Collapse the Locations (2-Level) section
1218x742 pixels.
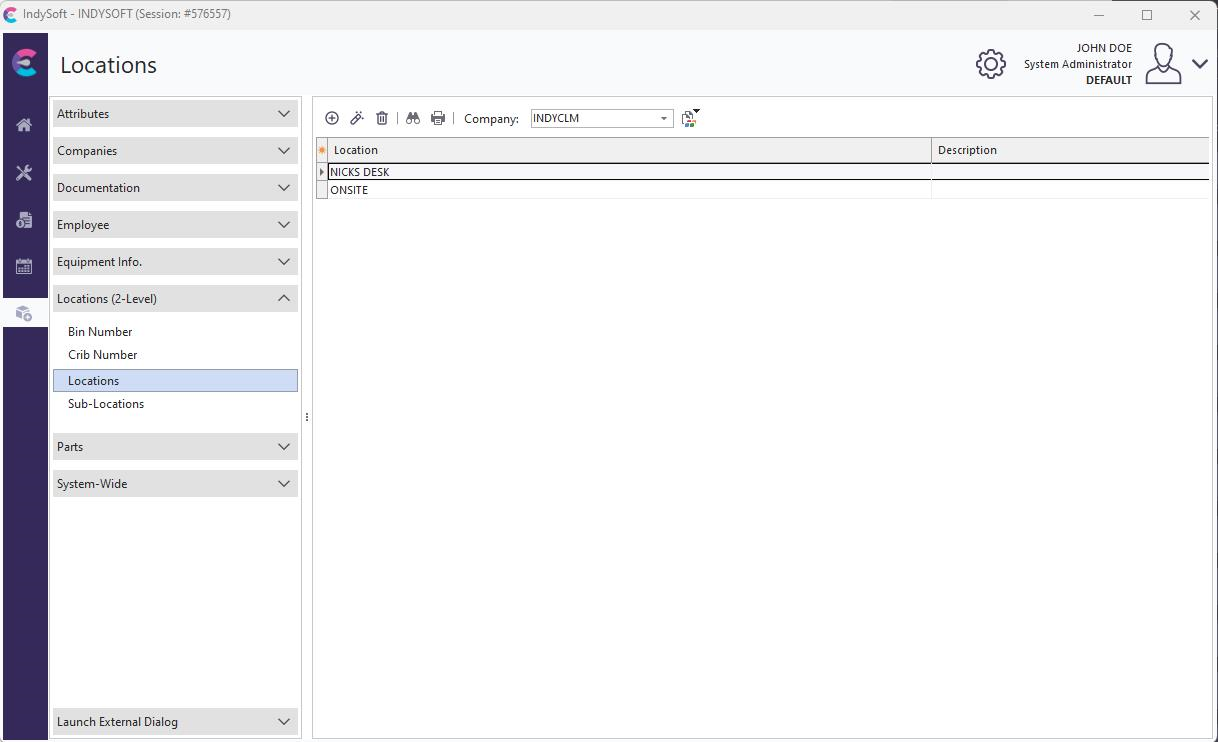tap(175, 299)
